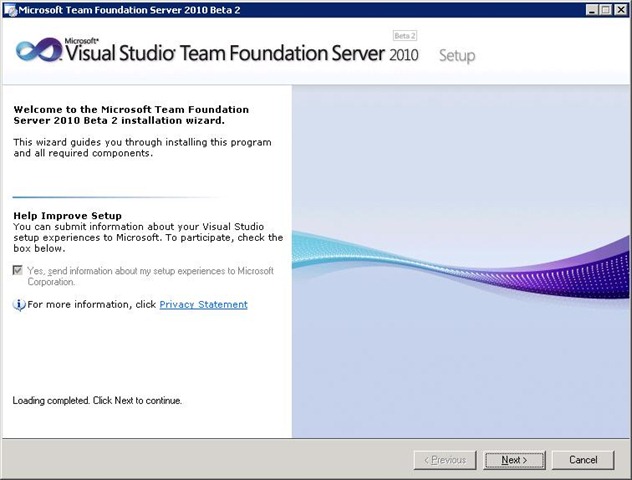The image size is (632, 480).
Task: Minimize the setup wizard window
Action: coord(591,10)
